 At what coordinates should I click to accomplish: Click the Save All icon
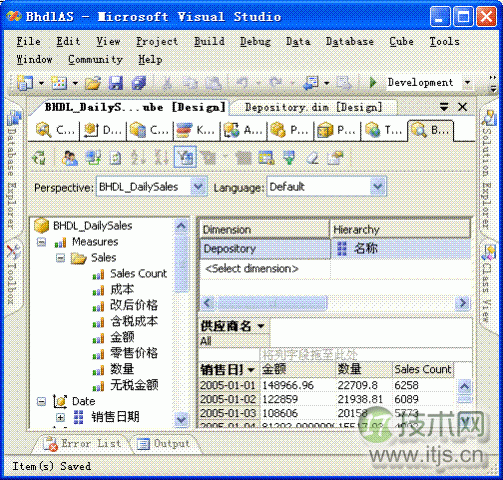139,83
